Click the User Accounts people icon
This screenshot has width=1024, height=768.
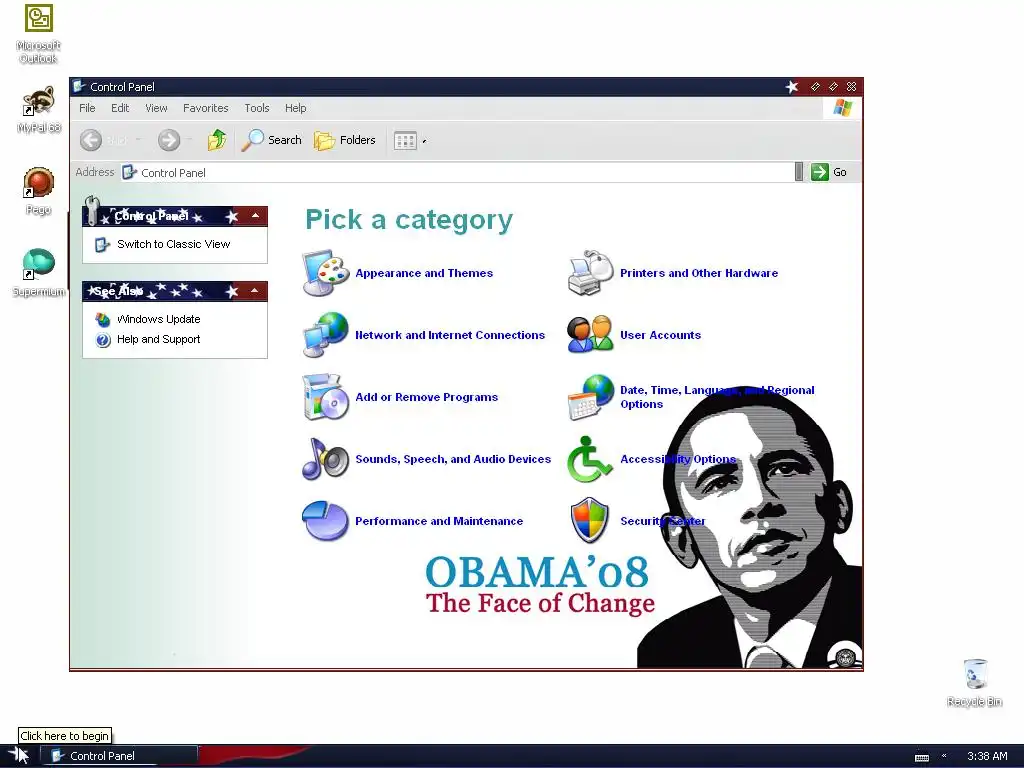coord(590,335)
